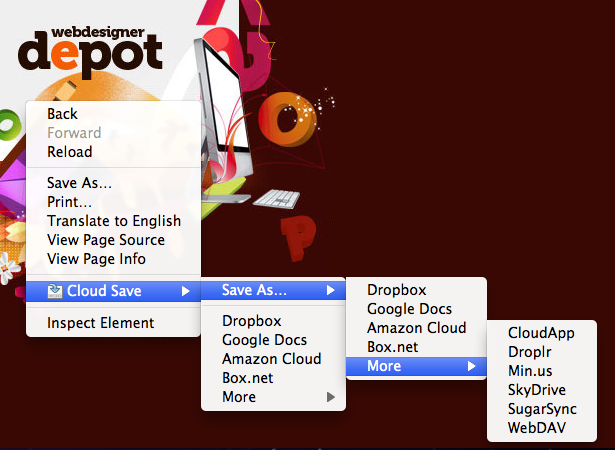Viewport: 615px width, 450px height.
Task: Click the highlighted Save As… submenu entry
Action: 273,290
